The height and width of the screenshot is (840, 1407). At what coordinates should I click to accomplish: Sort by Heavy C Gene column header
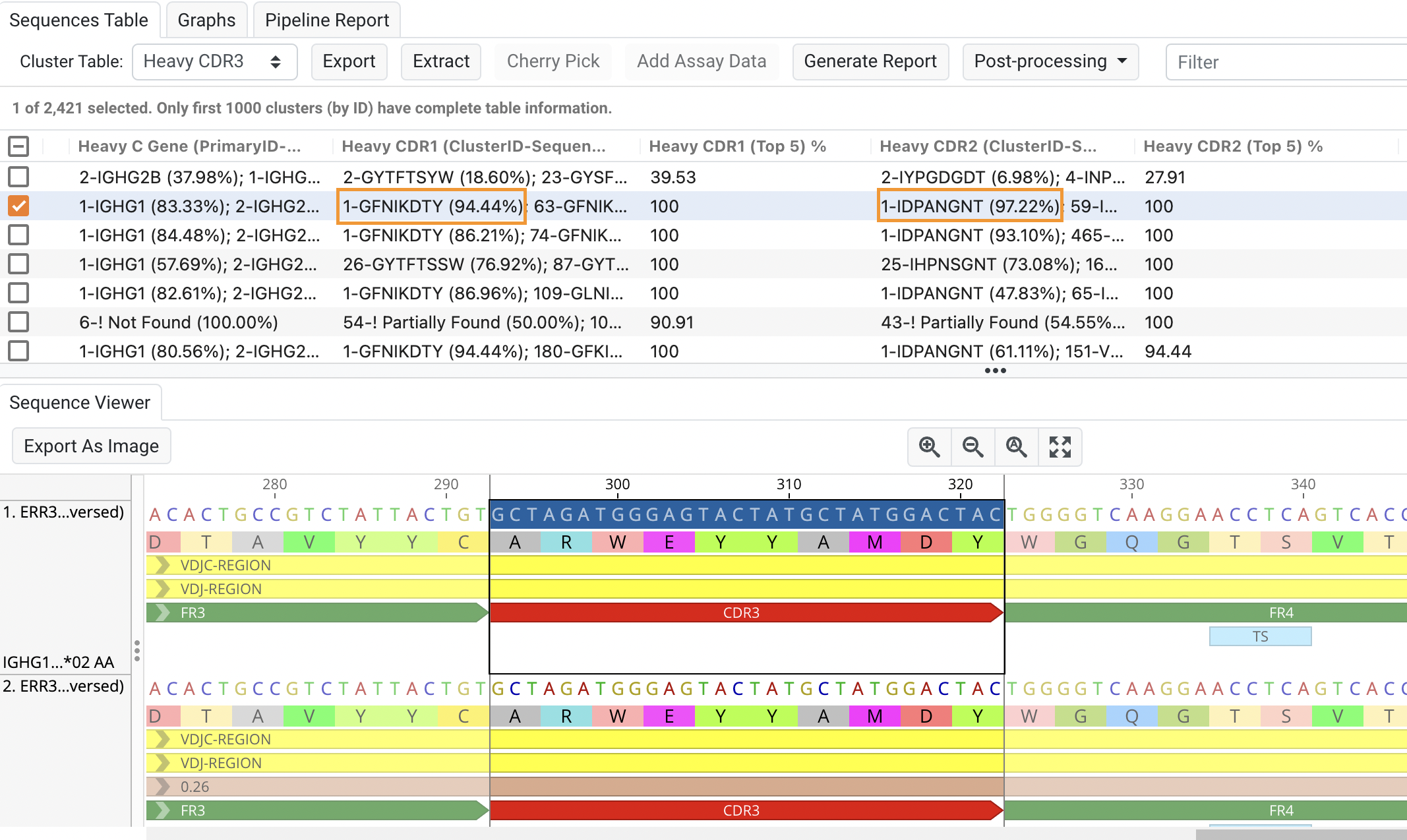tap(189, 146)
